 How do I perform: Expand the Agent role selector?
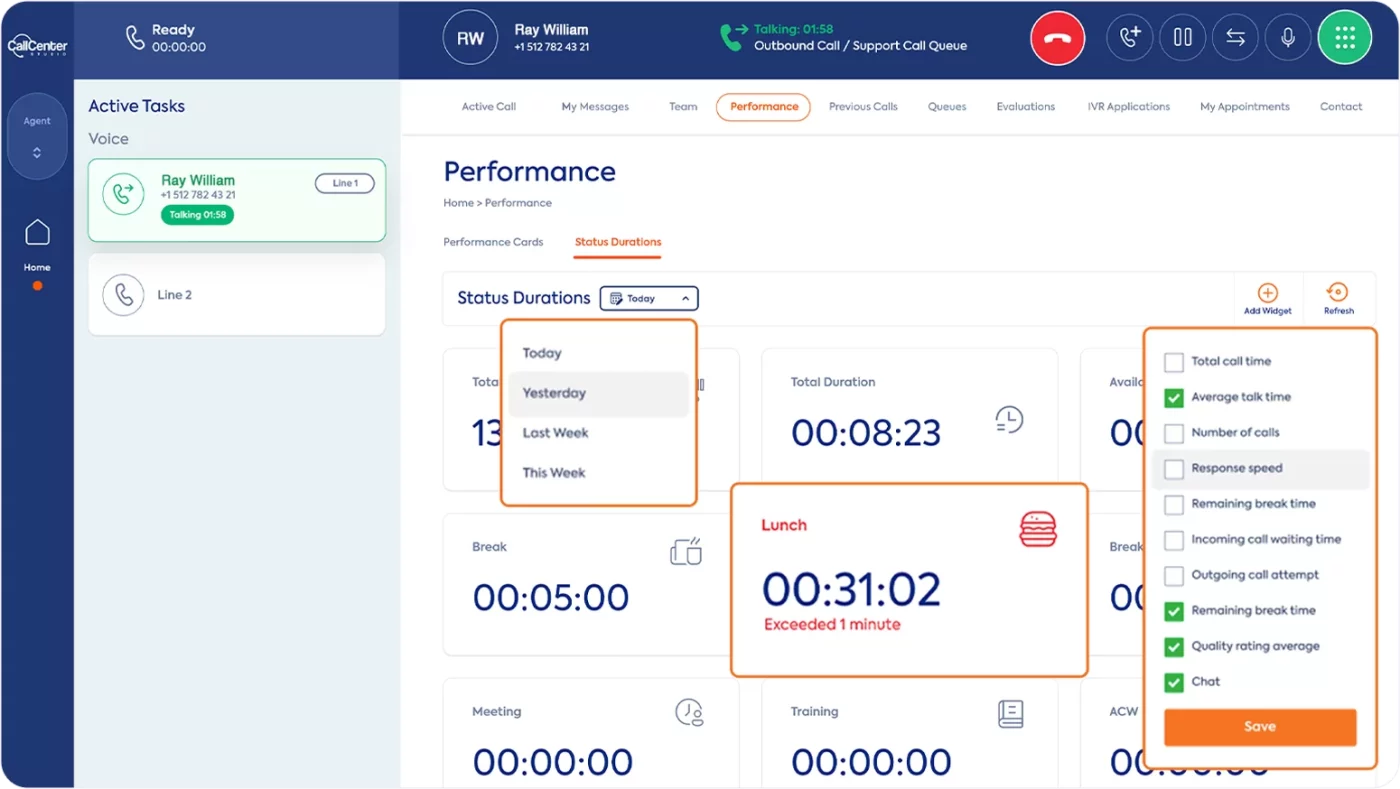tap(37, 137)
